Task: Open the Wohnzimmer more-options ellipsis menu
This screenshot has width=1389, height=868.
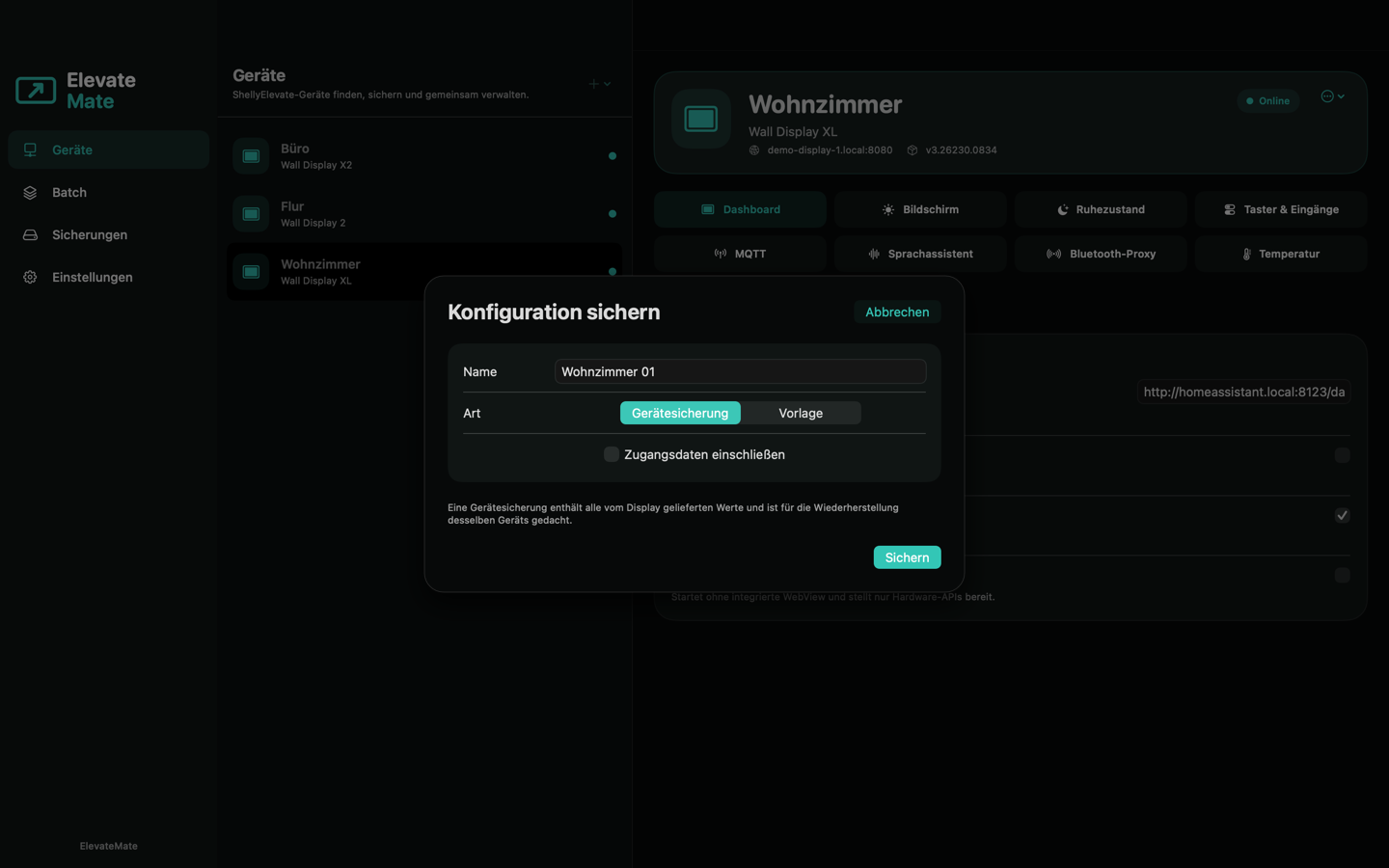Action: (1333, 96)
